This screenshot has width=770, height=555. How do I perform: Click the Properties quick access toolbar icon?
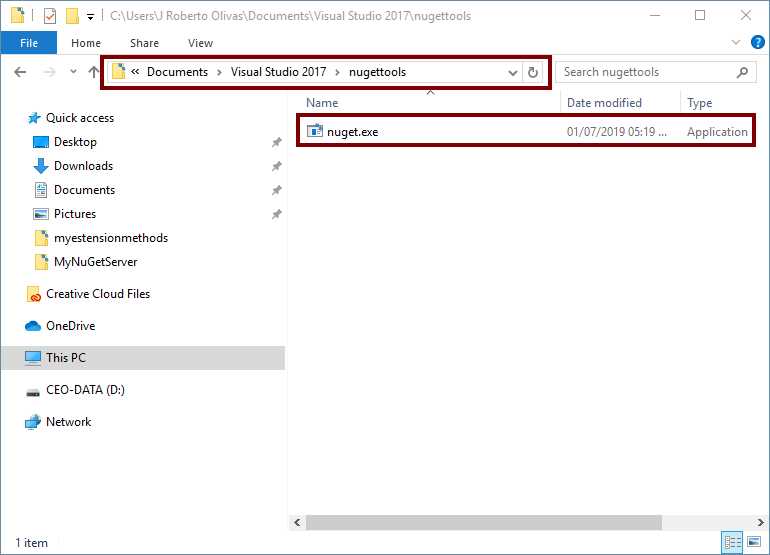click(x=50, y=16)
